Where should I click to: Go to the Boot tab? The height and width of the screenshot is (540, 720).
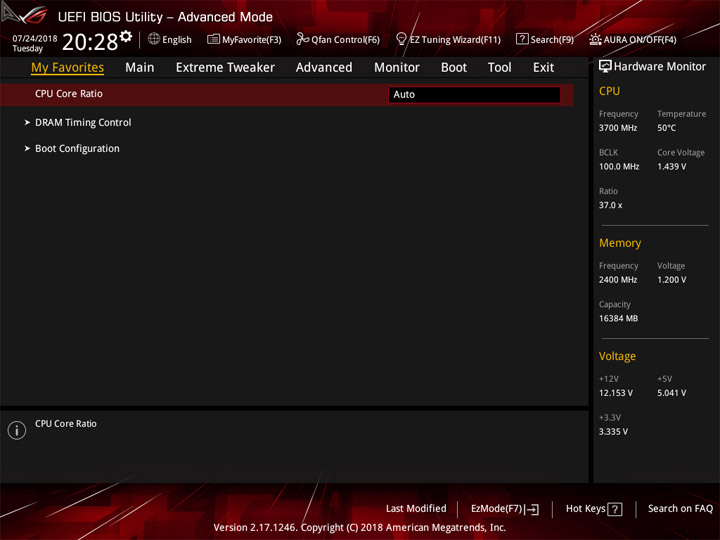[x=454, y=68]
